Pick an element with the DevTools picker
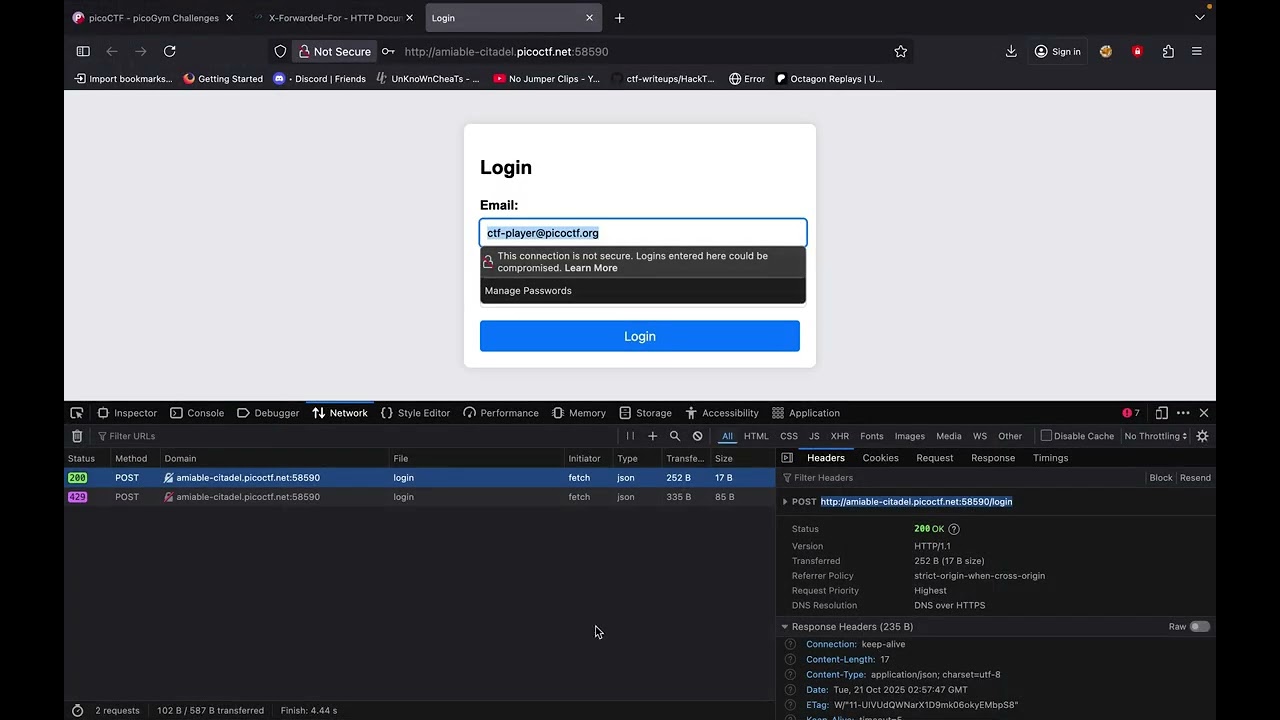The height and width of the screenshot is (720, 1280). pos(77,413)
